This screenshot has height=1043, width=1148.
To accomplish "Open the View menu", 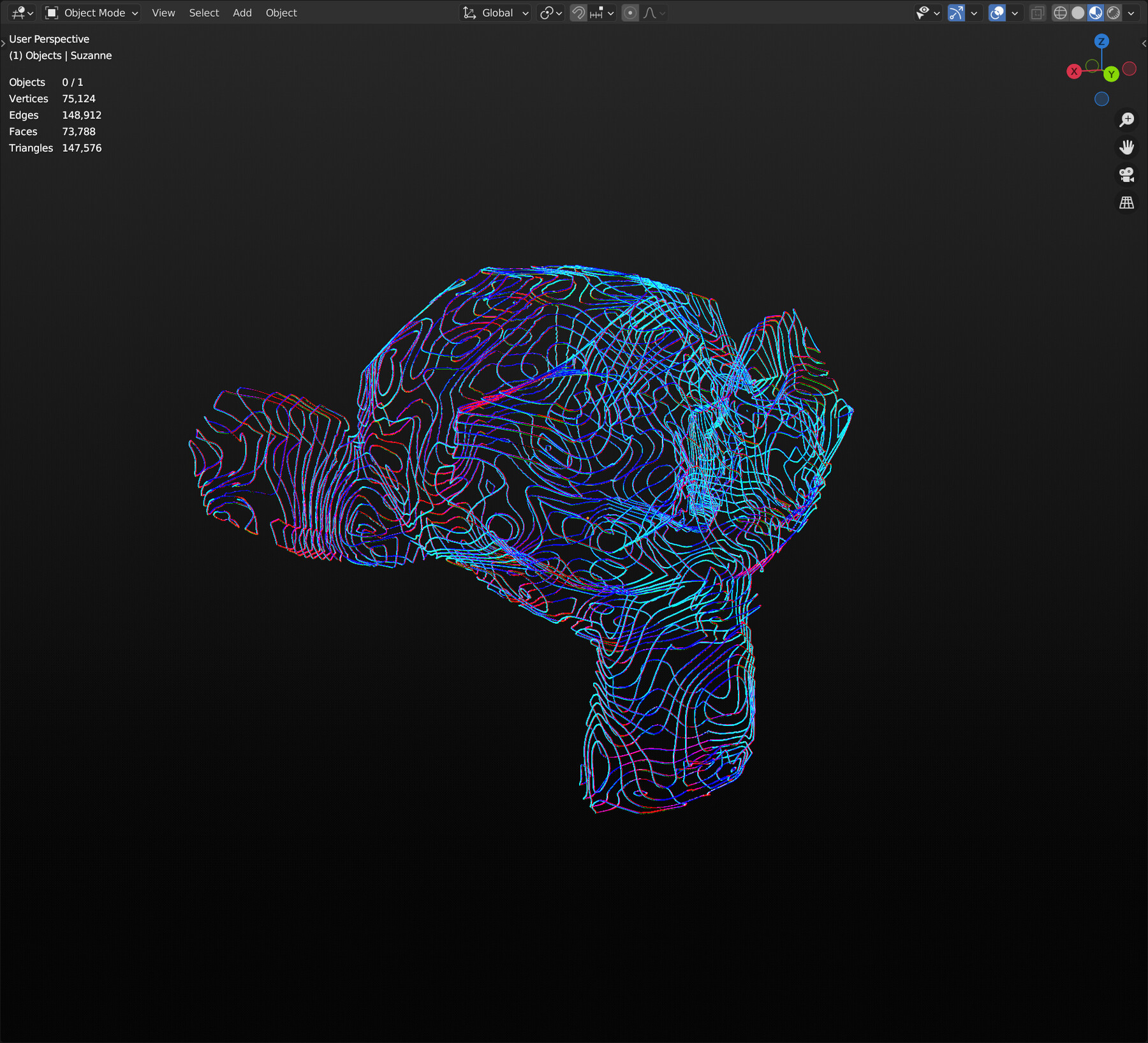I will pyautogui.click(x=163, y=12).
